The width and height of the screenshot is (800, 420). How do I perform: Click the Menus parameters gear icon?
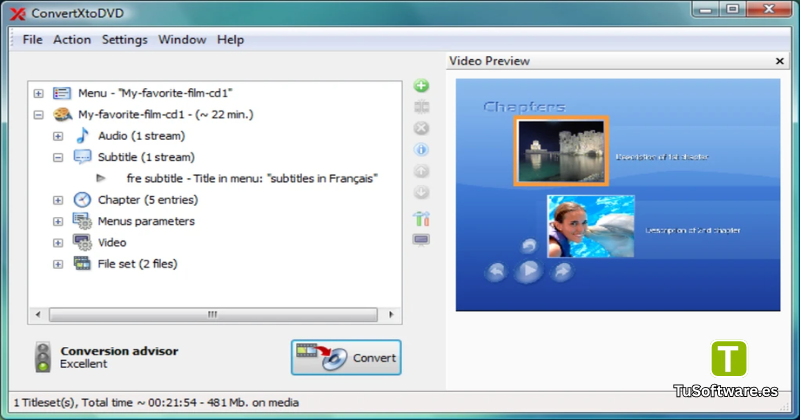click(82, 221)
